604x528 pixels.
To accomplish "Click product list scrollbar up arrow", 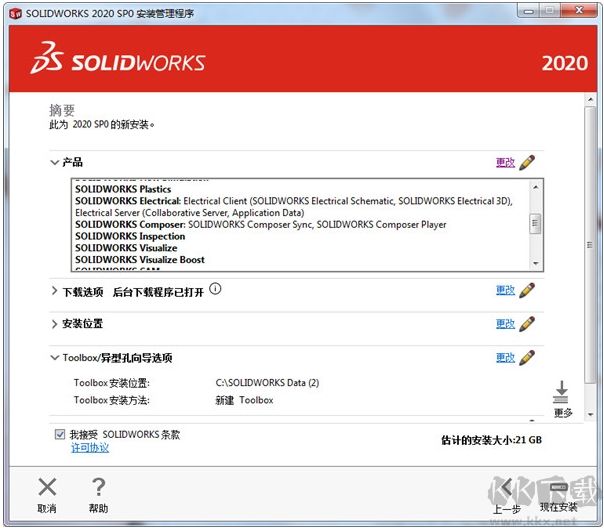I will point(535,187).
